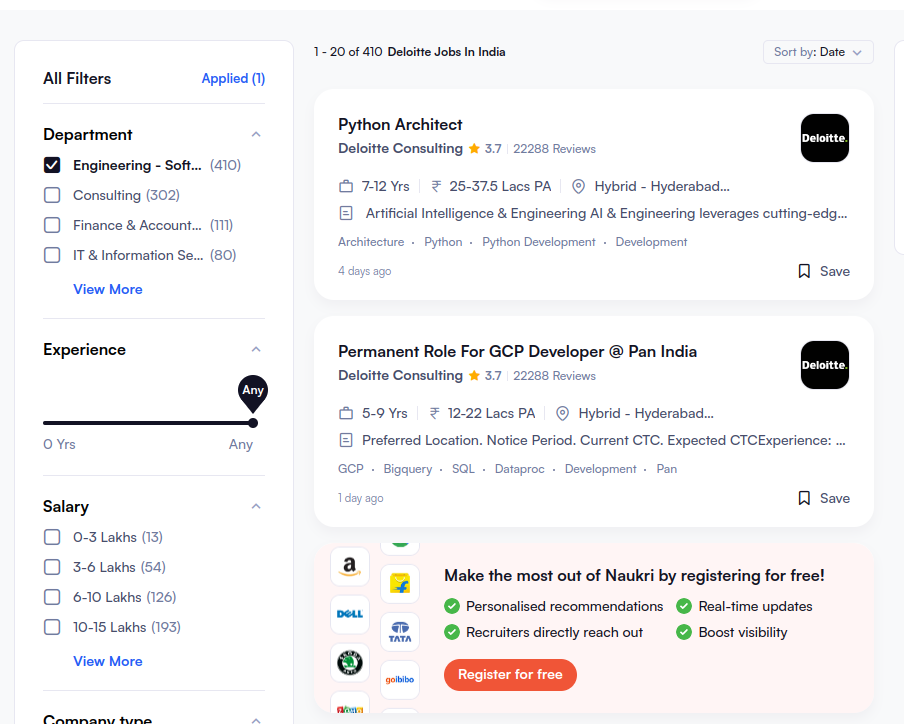Screen dimensions: 904x724
Task: Collapse the Experience filter section
Action: (256, 350)
